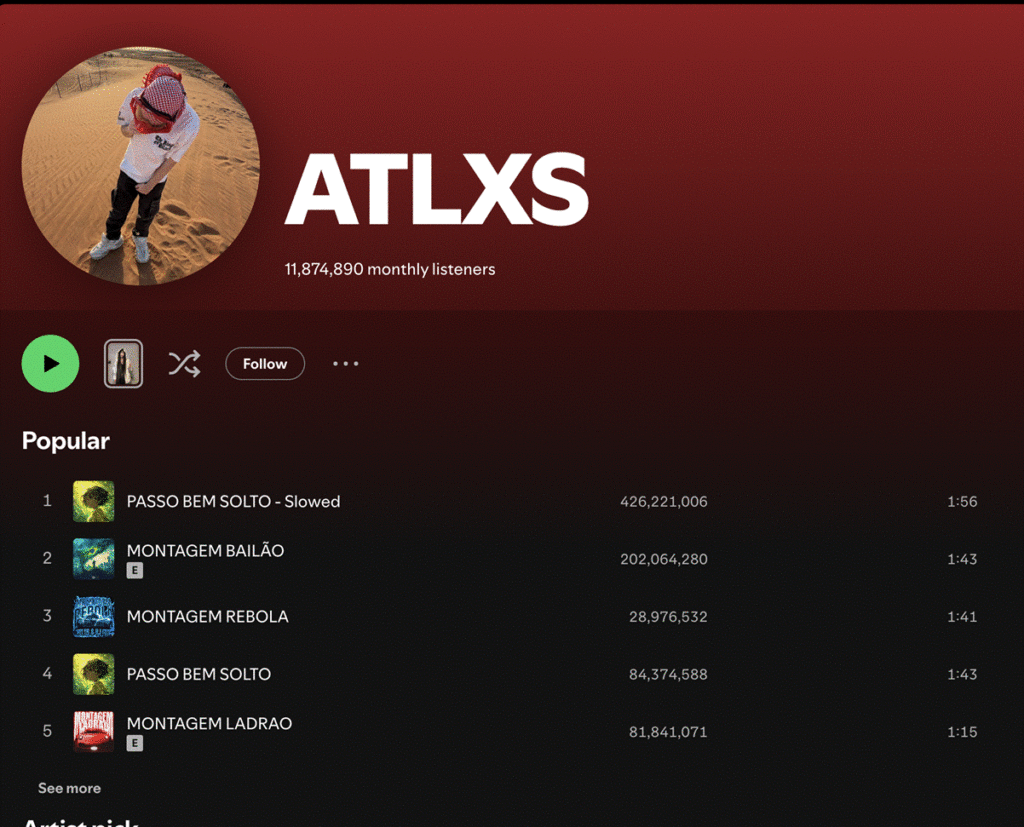Viewport: 1024px width, 827px height.
Task: Expand track list with See more
Action: tap(69, 788)
